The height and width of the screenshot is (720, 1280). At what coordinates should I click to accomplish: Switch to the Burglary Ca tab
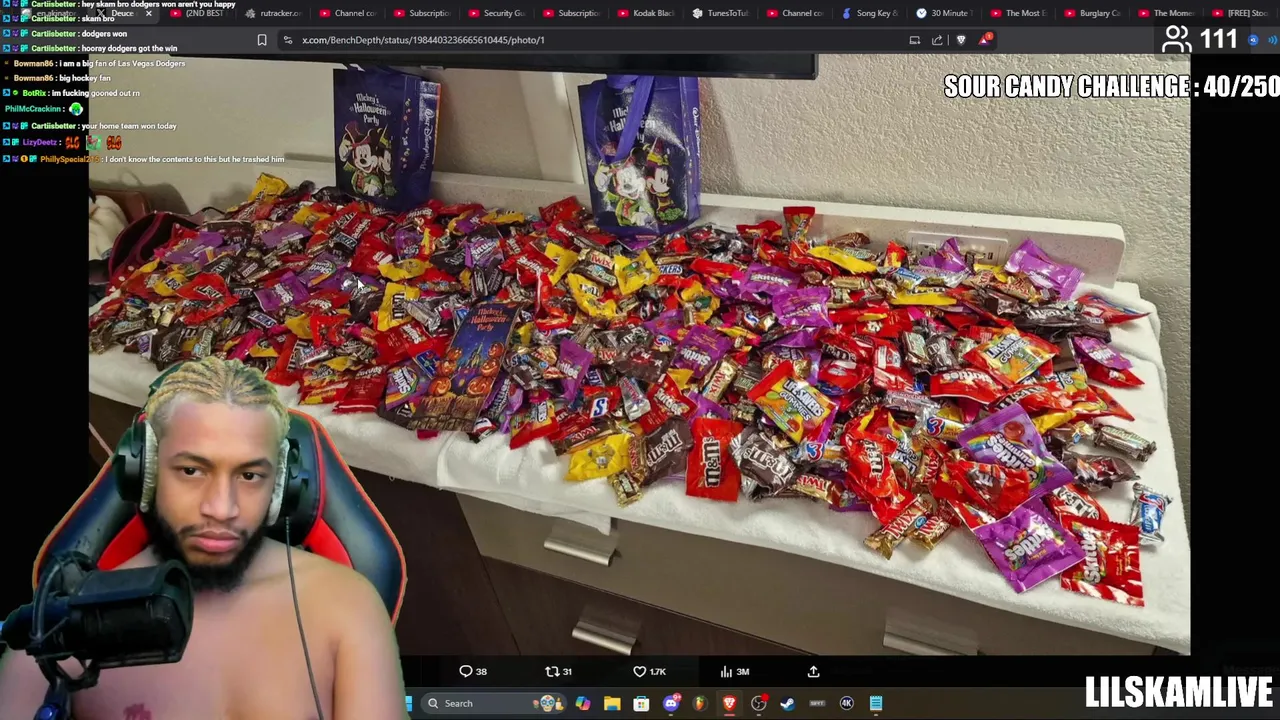point(1093,13)
